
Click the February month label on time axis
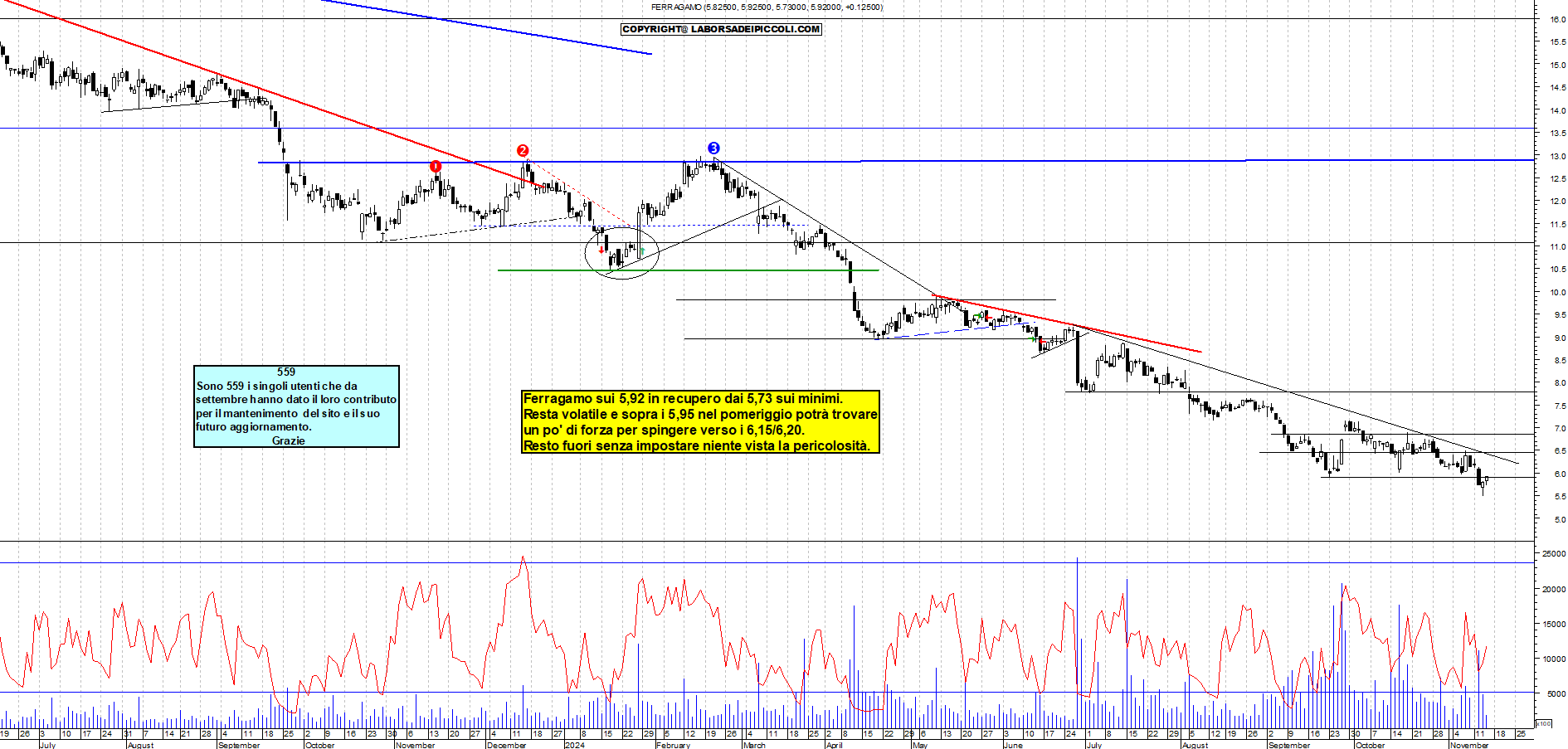click(673, 745)
